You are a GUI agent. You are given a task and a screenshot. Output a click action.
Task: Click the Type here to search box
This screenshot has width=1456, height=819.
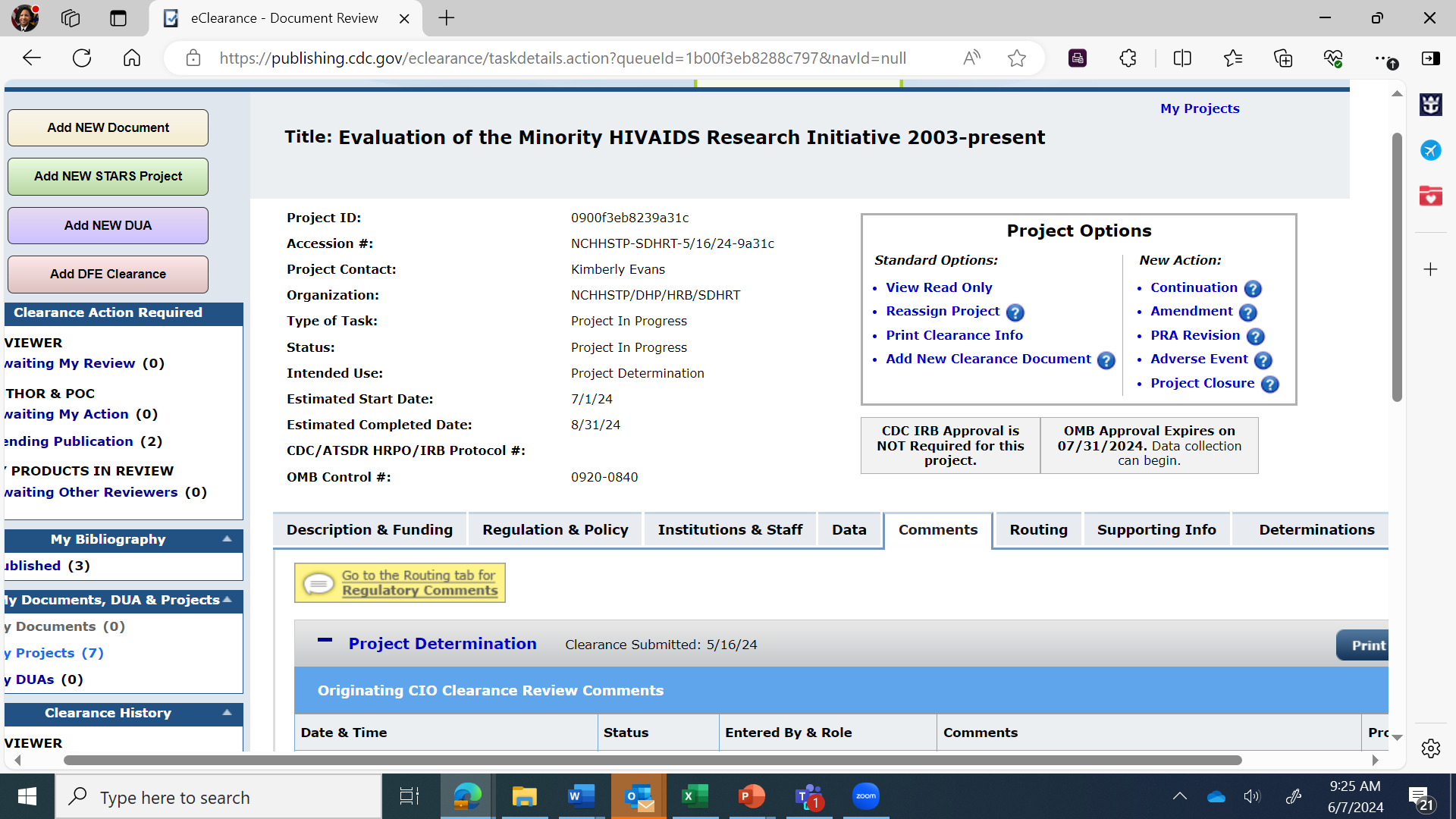[220, 797]
